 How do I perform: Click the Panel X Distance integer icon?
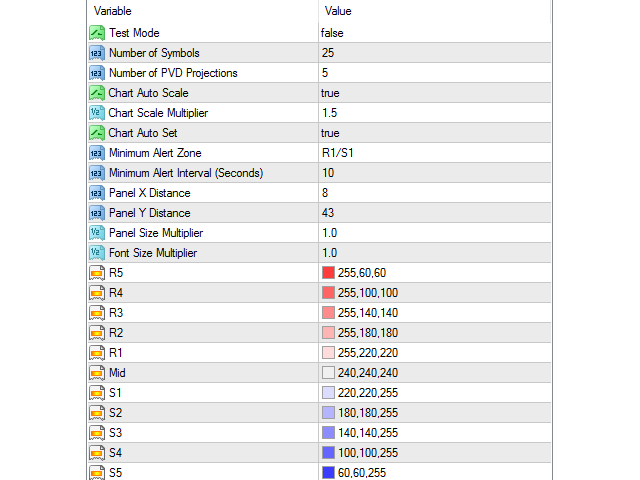[97, 193]
